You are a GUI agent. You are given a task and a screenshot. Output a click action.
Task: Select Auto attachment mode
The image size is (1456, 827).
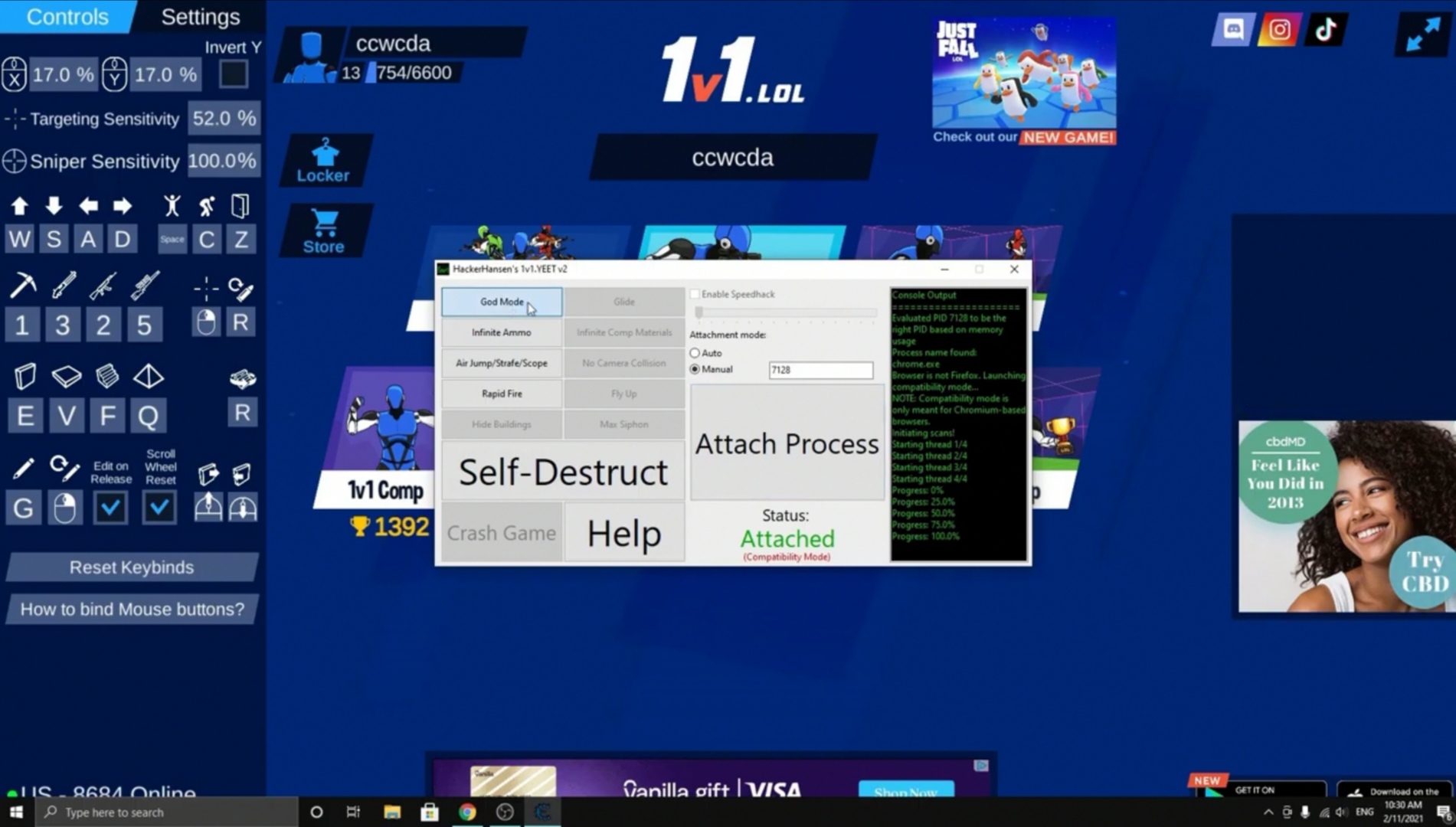pos(695,353)
